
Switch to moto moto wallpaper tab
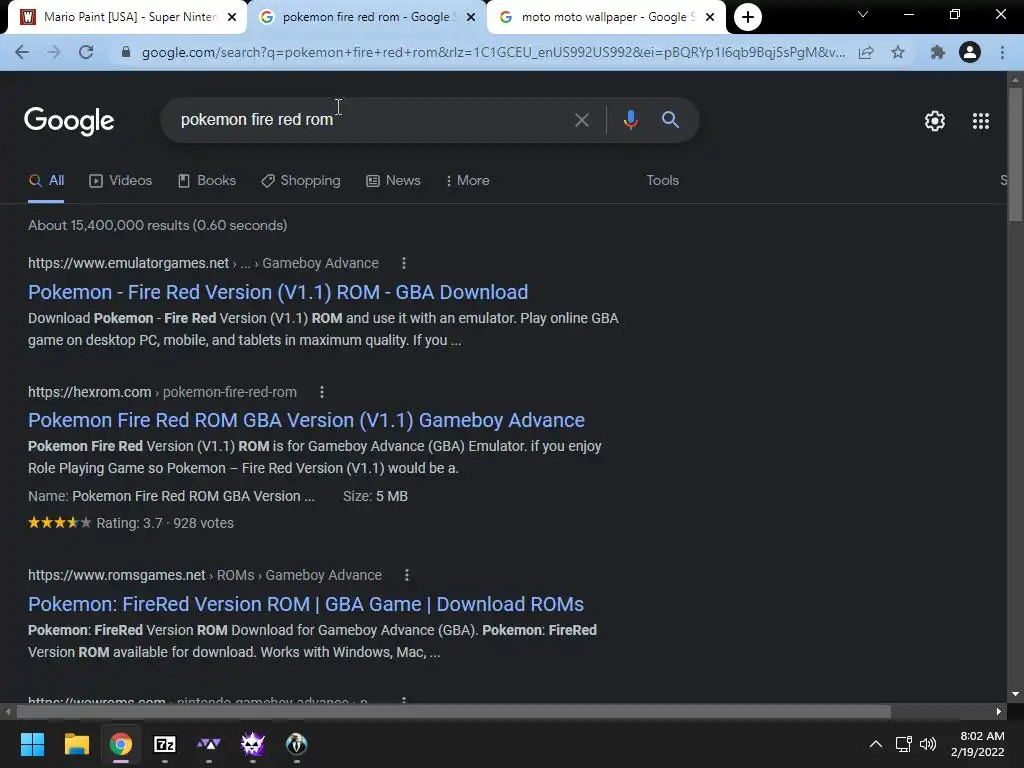point(608,17)
